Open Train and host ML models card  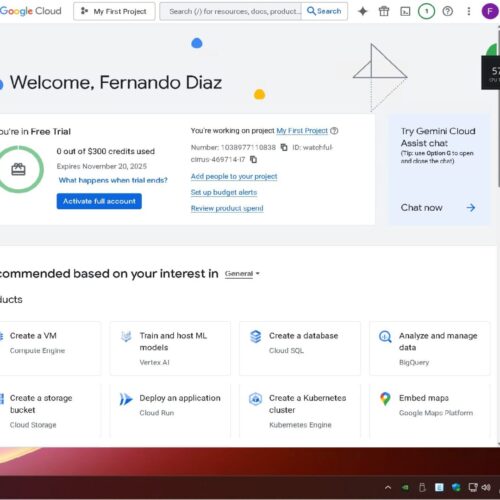(x=170, y=348)
